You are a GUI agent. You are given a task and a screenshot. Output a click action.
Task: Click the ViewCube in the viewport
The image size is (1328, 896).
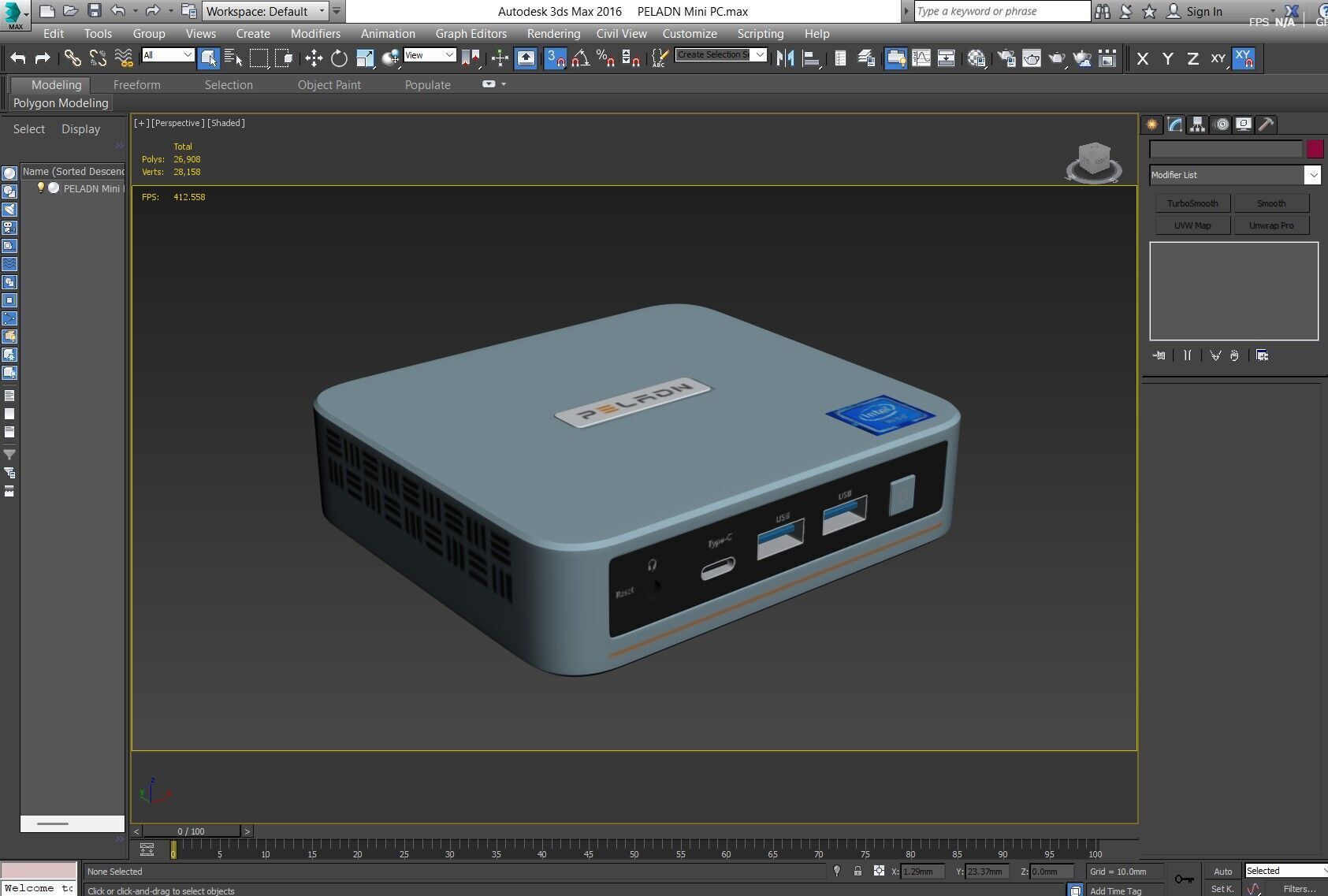point(1094,162)
